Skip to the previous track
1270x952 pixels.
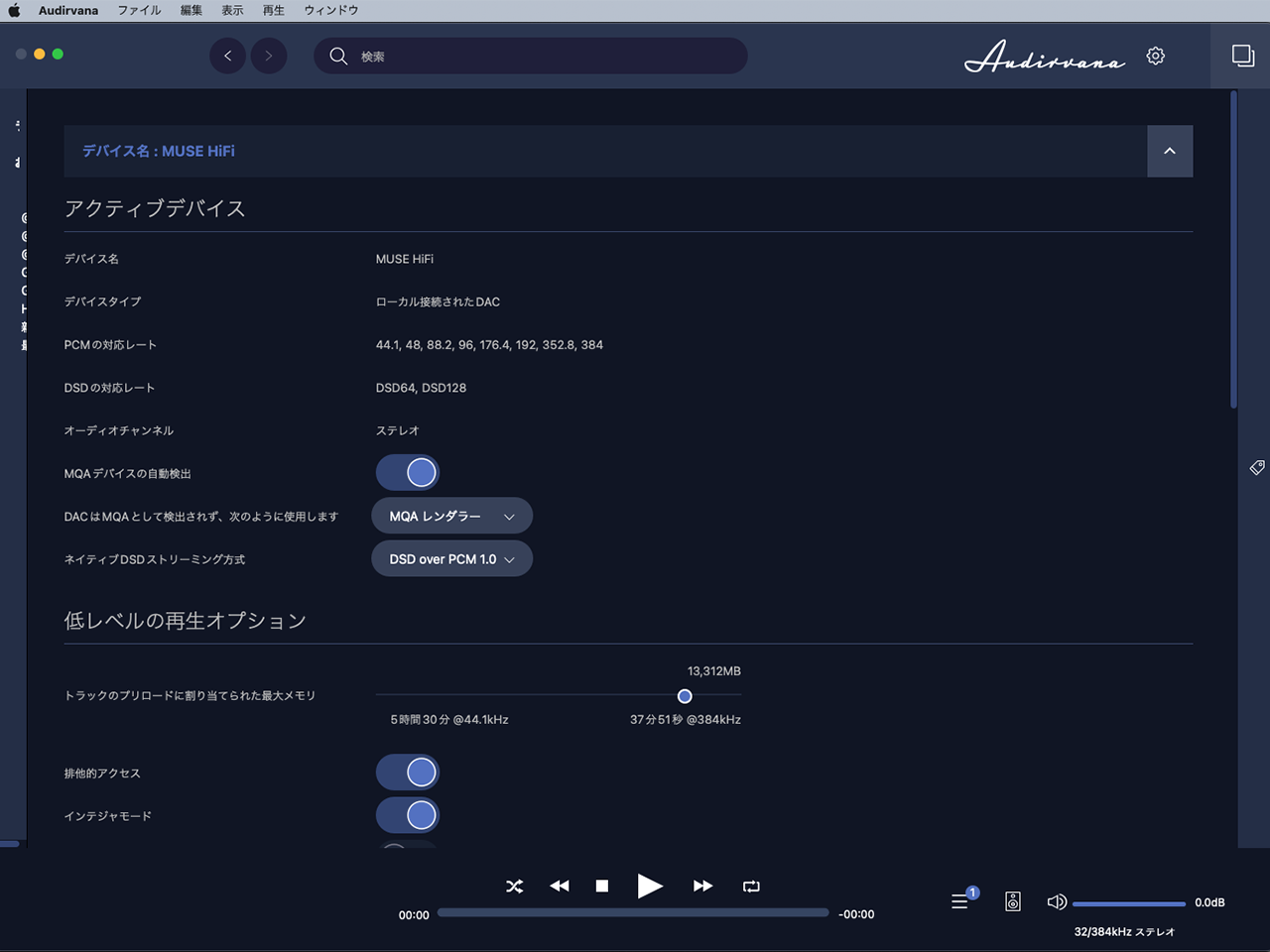click(x=560, y=886)
